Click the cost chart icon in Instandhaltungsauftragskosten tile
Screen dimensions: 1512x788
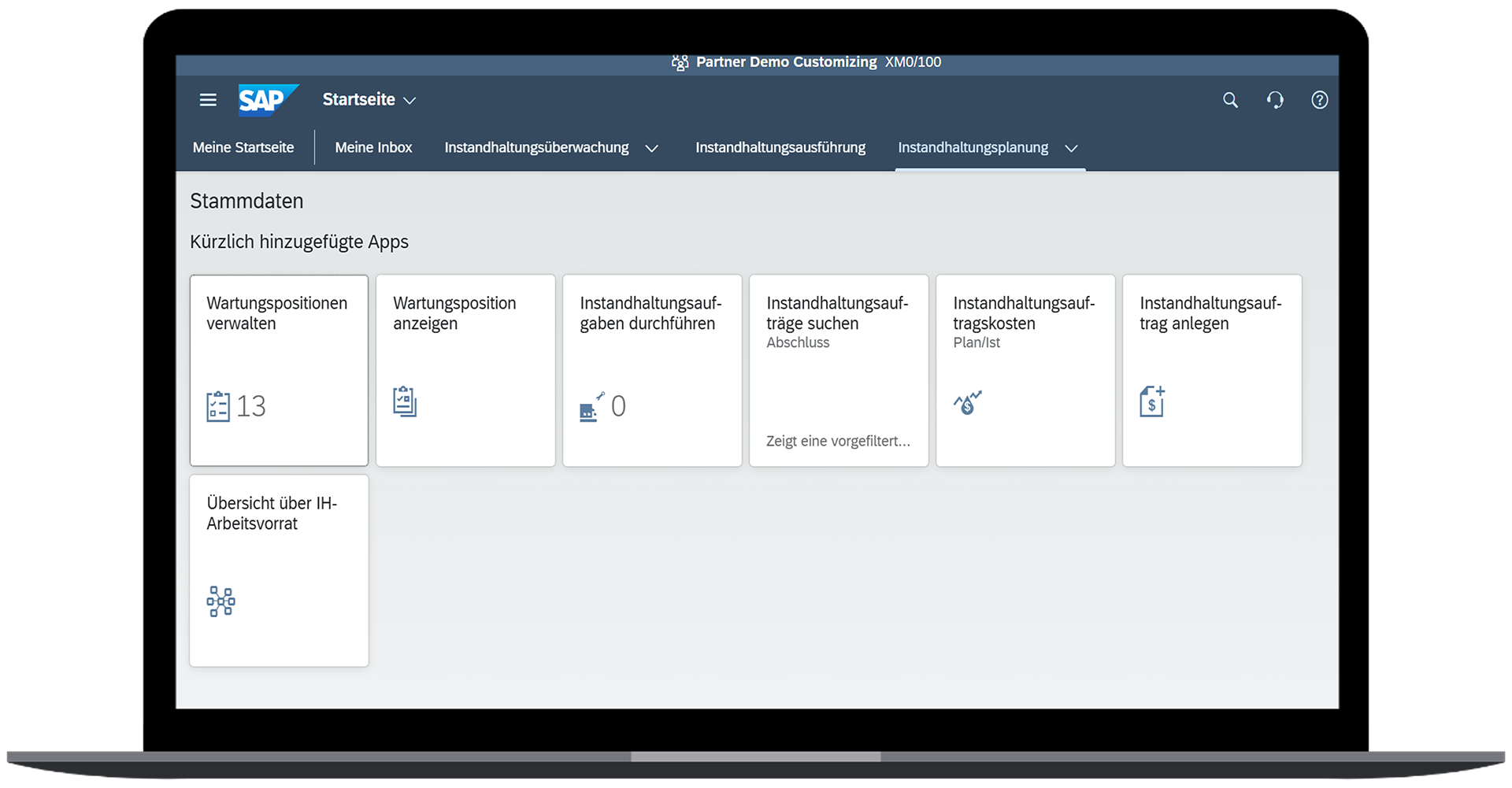click(968, 402)
